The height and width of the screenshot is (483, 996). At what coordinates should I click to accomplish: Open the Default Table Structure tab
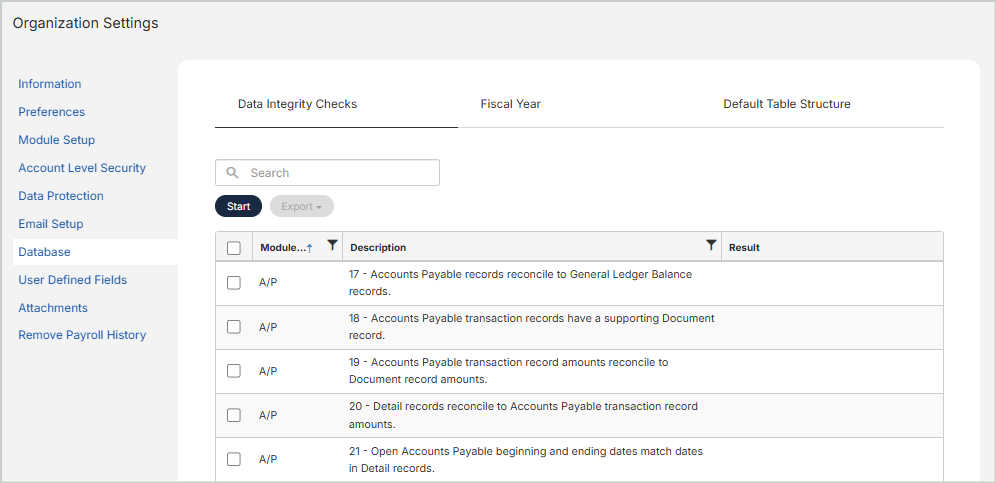786,104
